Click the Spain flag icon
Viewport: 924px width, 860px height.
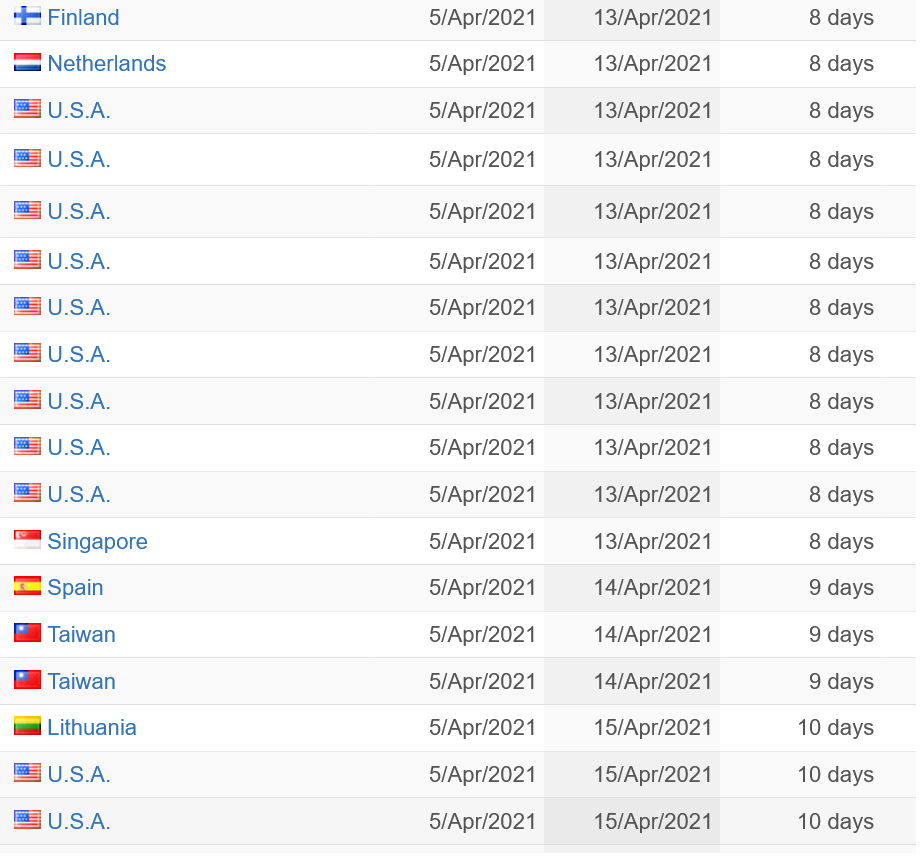pyautogui.click(x=27, y=586)
